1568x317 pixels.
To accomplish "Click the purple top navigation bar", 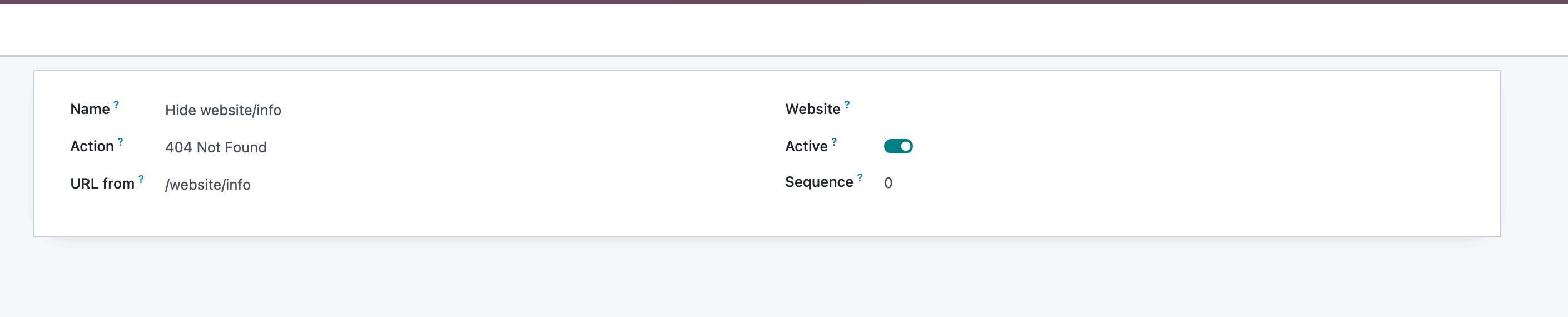I will 784,2.
